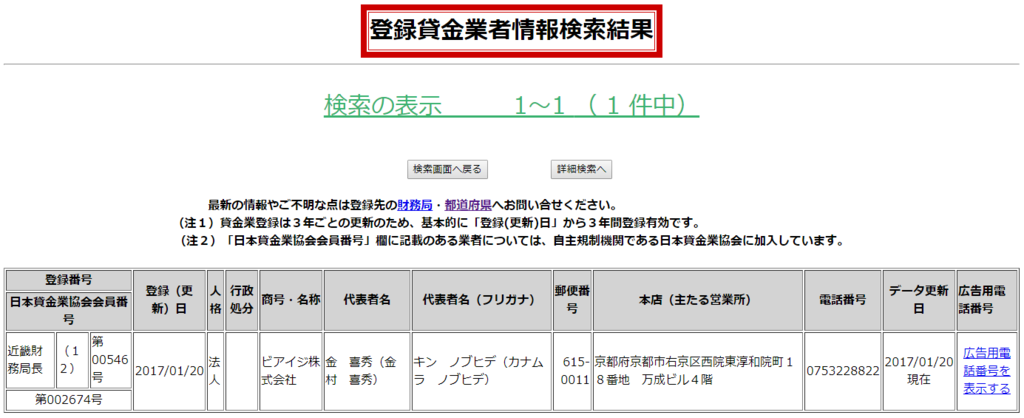Click the 0753228822 phone number cell
Screen dimensions: 1024x418
842,370
